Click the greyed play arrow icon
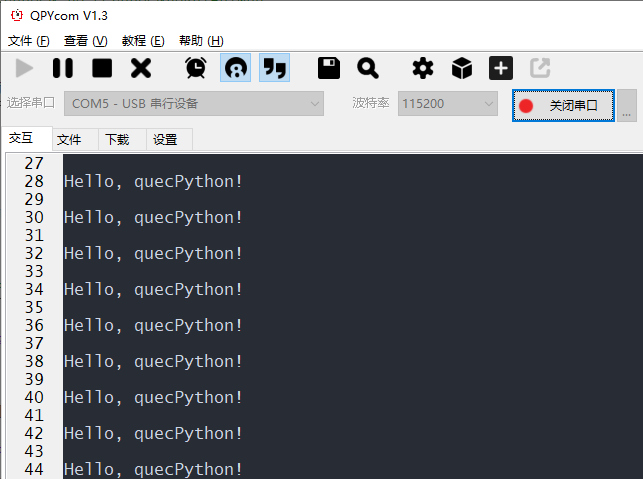This screenshot has height=479, width=643. 24,68
